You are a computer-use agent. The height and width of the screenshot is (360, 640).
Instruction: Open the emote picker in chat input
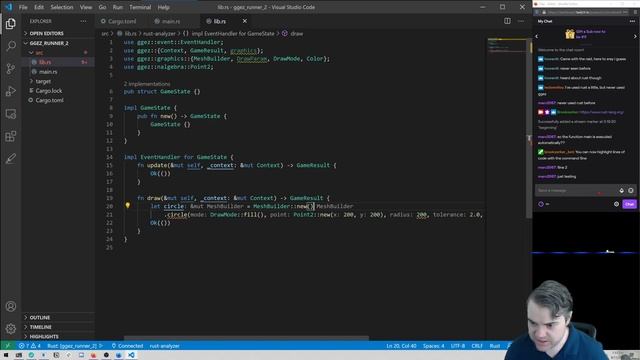pyautogui.click(x=631, y=190)
